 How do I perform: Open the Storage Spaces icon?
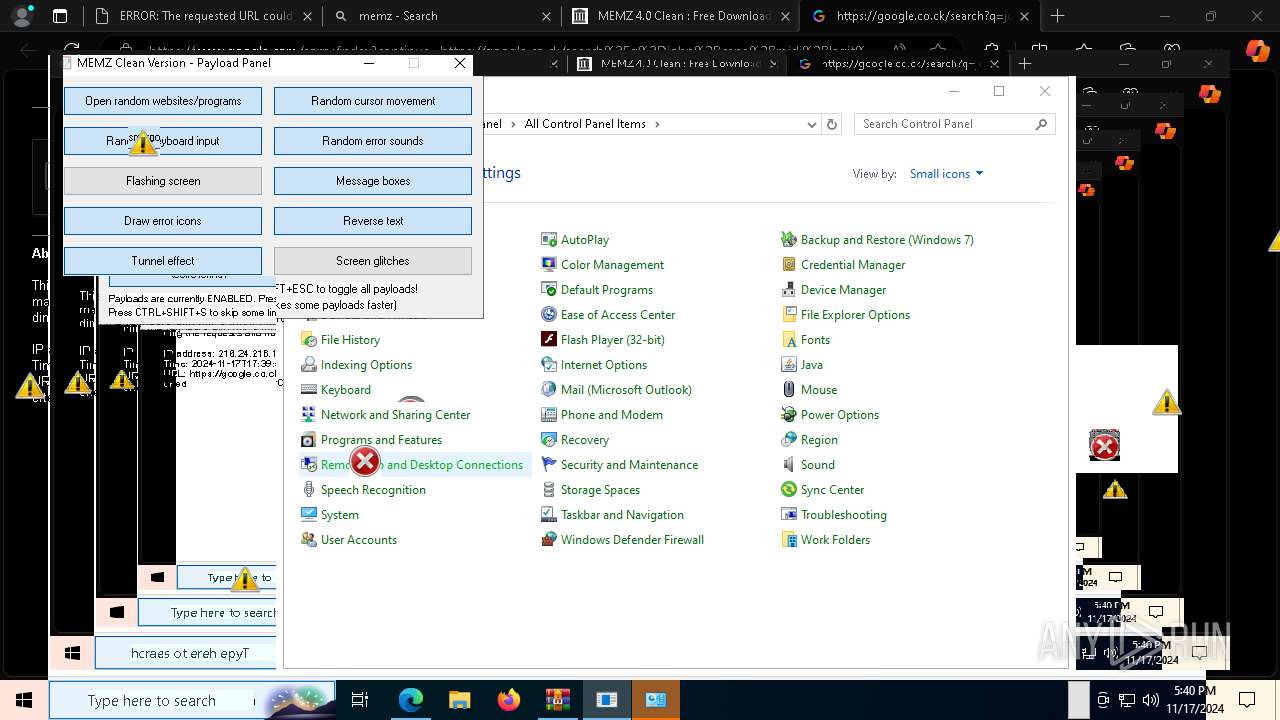pyautogui.click(x=549, y=490)
